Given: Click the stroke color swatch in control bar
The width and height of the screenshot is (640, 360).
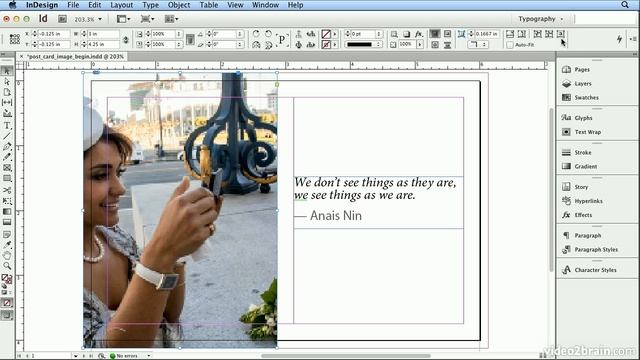Looking at the screenshot, I should tap(326, 44).
